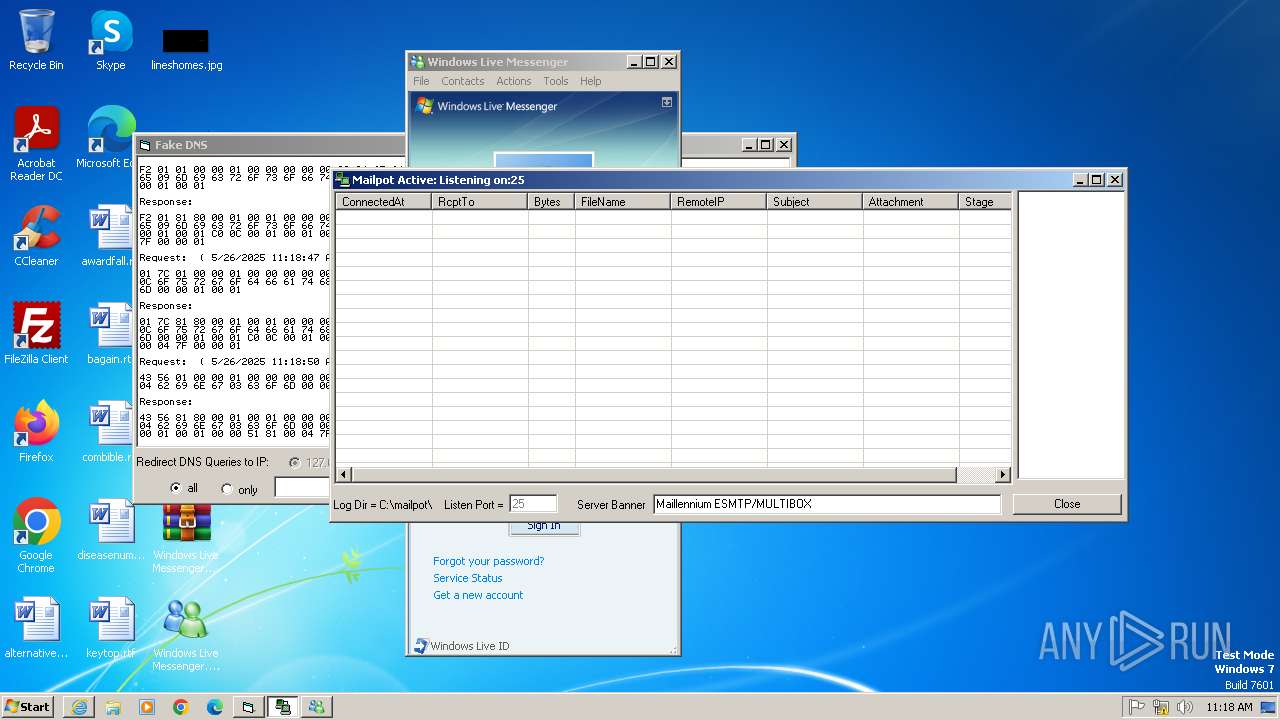
Task: Click the Subject column header
Action: point(816,201)
